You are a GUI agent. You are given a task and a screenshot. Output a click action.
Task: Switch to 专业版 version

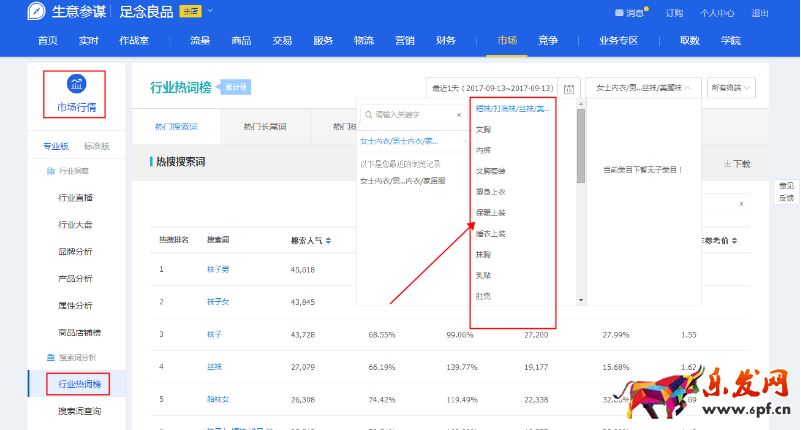point(55,146)
